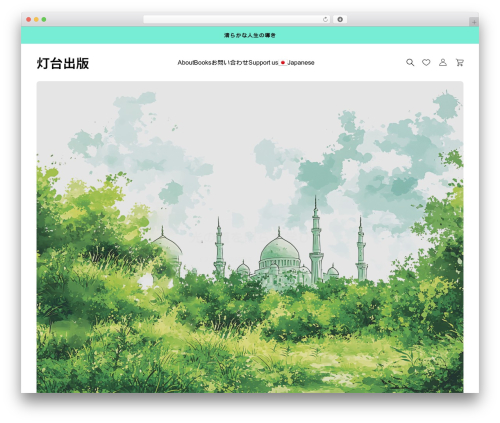This screenshot has height=423, width=500.
Task: Open the wishlist heart icon
Action: pos(426,62)
